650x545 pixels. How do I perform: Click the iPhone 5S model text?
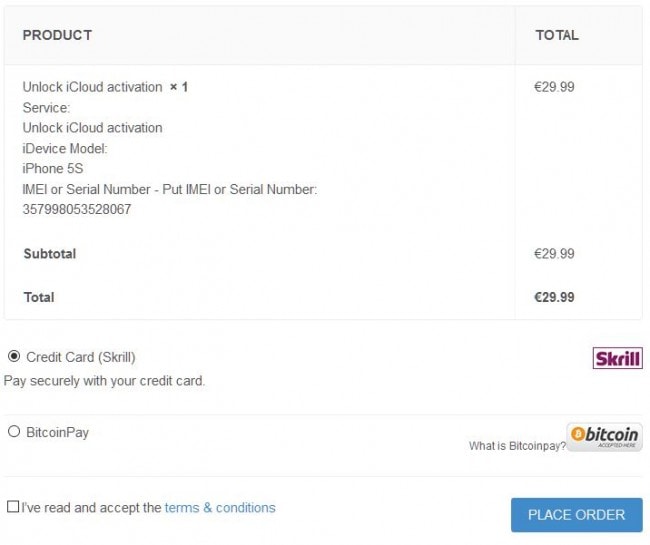click(x=53, y=169)
